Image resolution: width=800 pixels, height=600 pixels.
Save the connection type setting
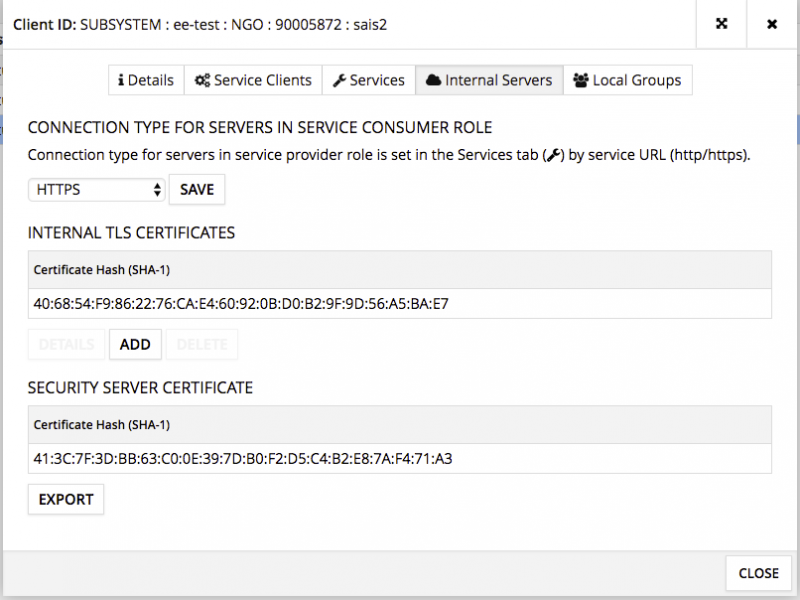coord(197,189)
